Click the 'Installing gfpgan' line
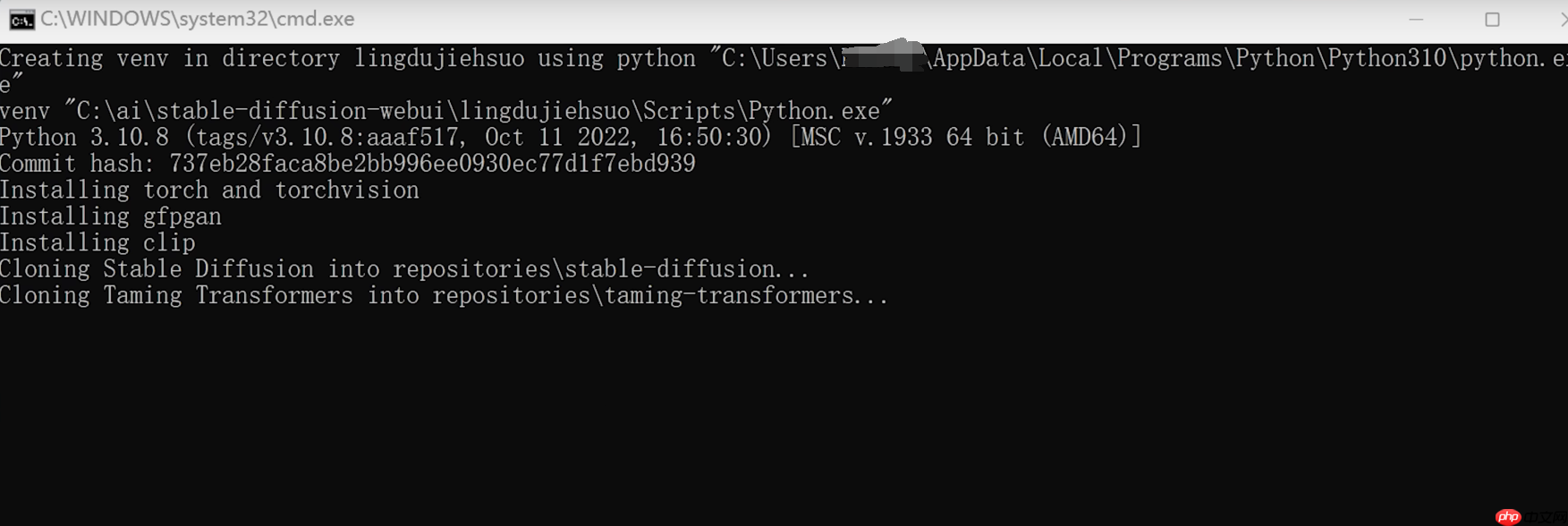Viewport: 1568px width, 526px height. tap(111, 216)
